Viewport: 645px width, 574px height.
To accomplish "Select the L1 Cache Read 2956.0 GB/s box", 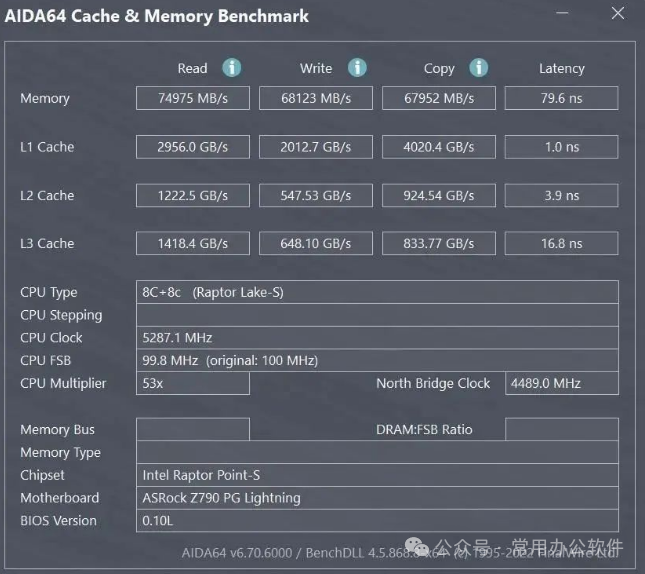I will pos(193,147).
